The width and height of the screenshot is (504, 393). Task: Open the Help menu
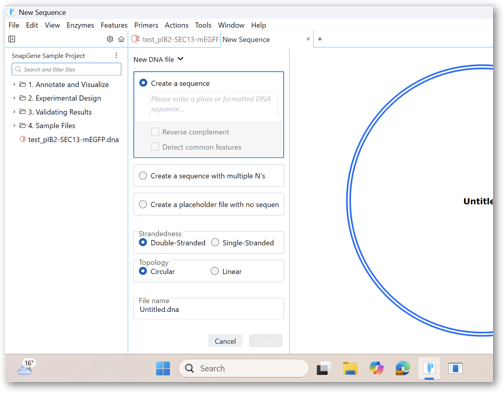259,25
